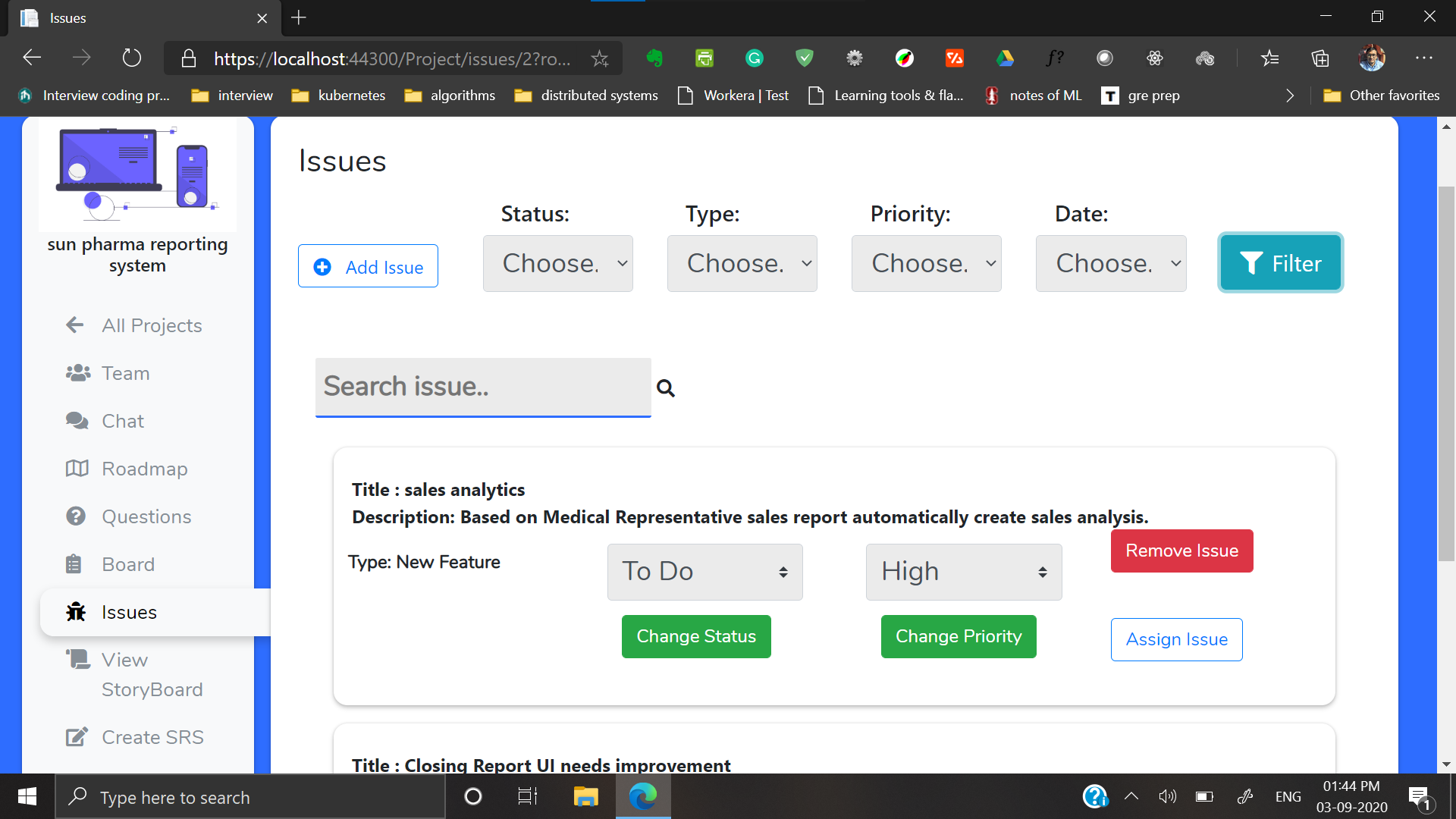Screen dimensions: 1456x819
Task: Open the Team page from the sidebar
Action: [x=125, y=373]
